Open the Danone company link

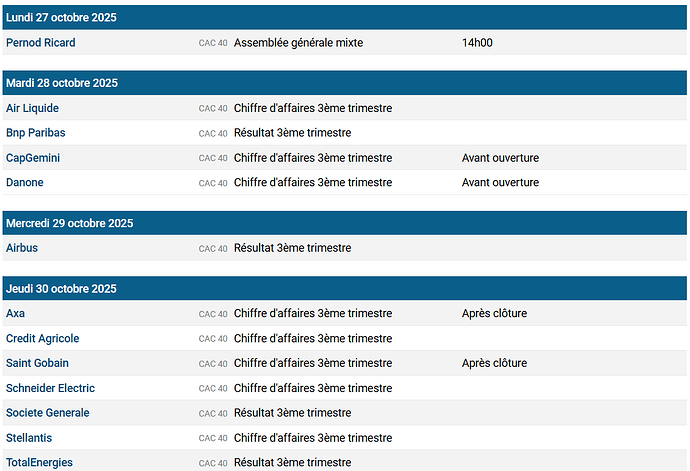pyautogui.click(x=25, y=183)
